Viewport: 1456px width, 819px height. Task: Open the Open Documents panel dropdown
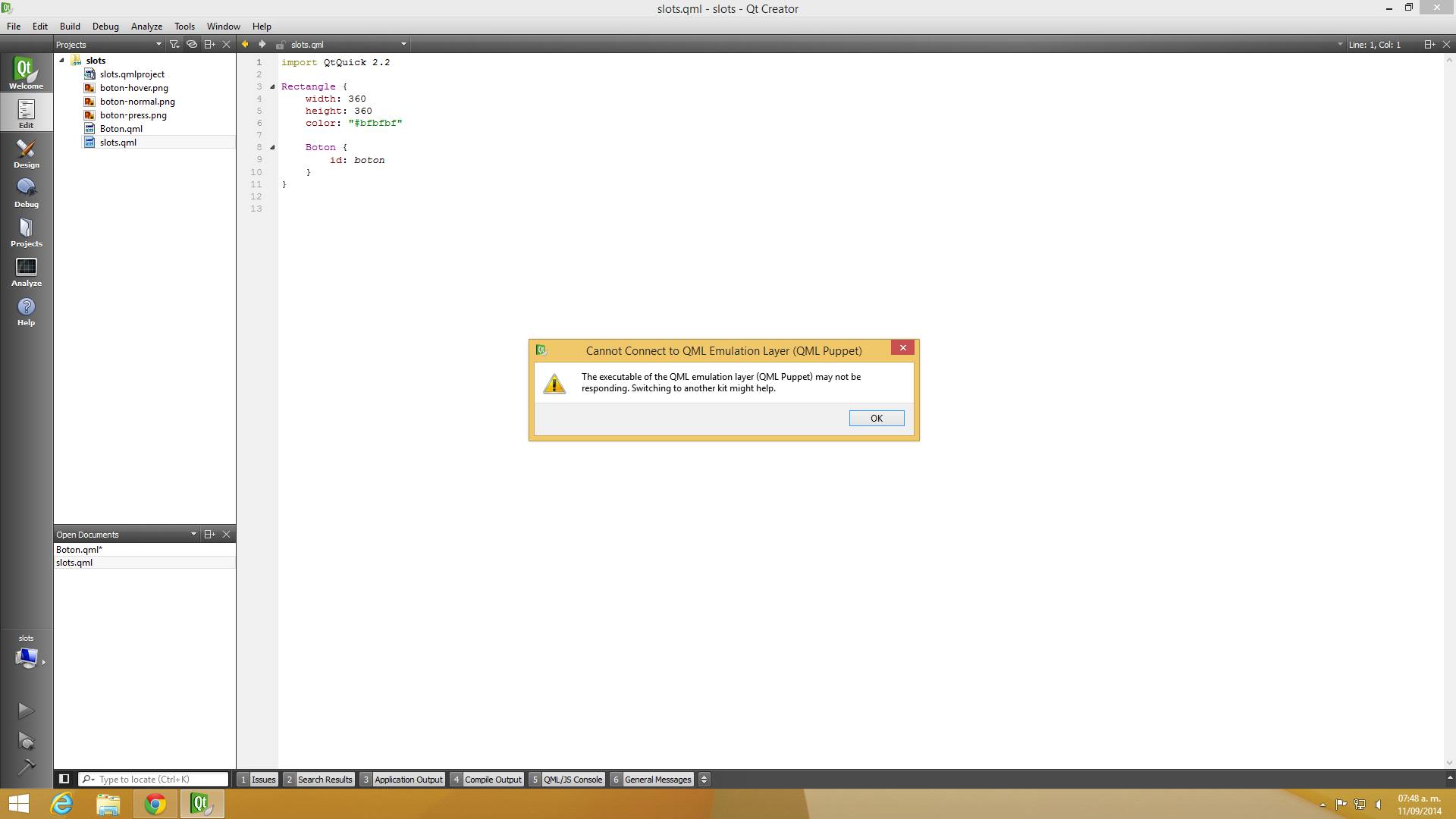(193, 534)
